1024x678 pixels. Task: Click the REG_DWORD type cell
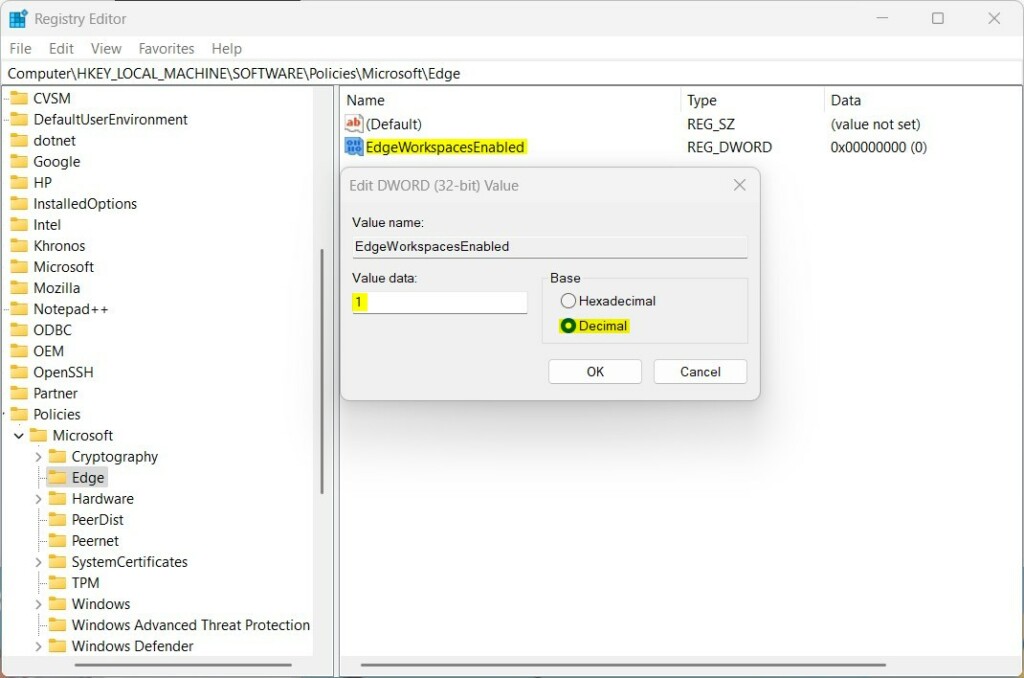[x=729, y=147]
